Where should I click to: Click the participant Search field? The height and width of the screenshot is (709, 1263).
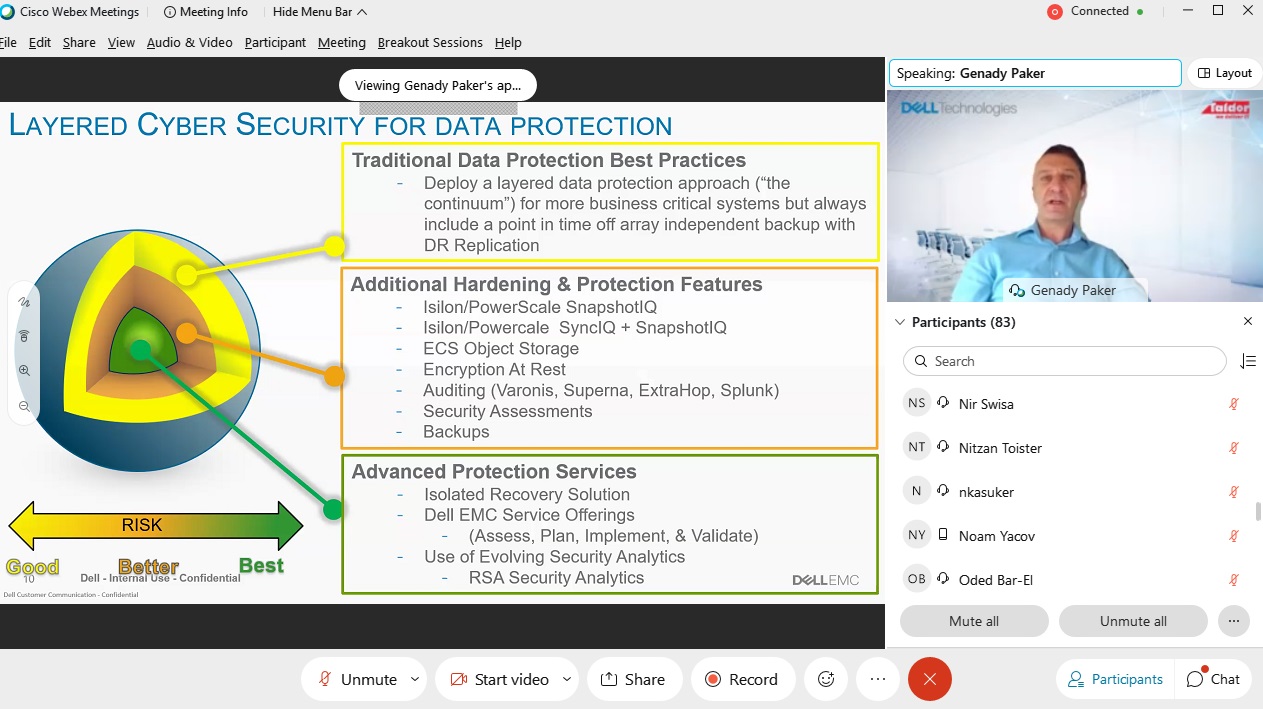click(1064, 361)
